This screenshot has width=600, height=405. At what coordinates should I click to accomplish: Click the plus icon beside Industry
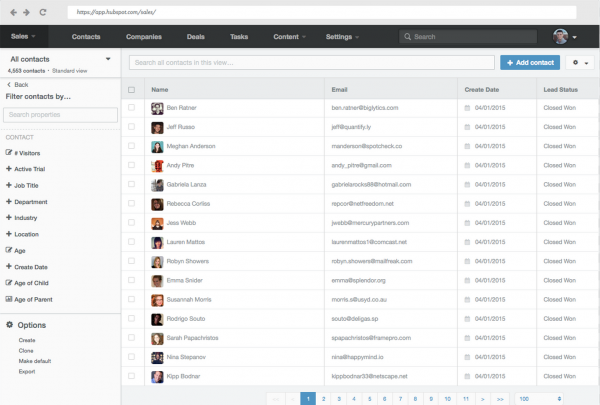[9, 217]
